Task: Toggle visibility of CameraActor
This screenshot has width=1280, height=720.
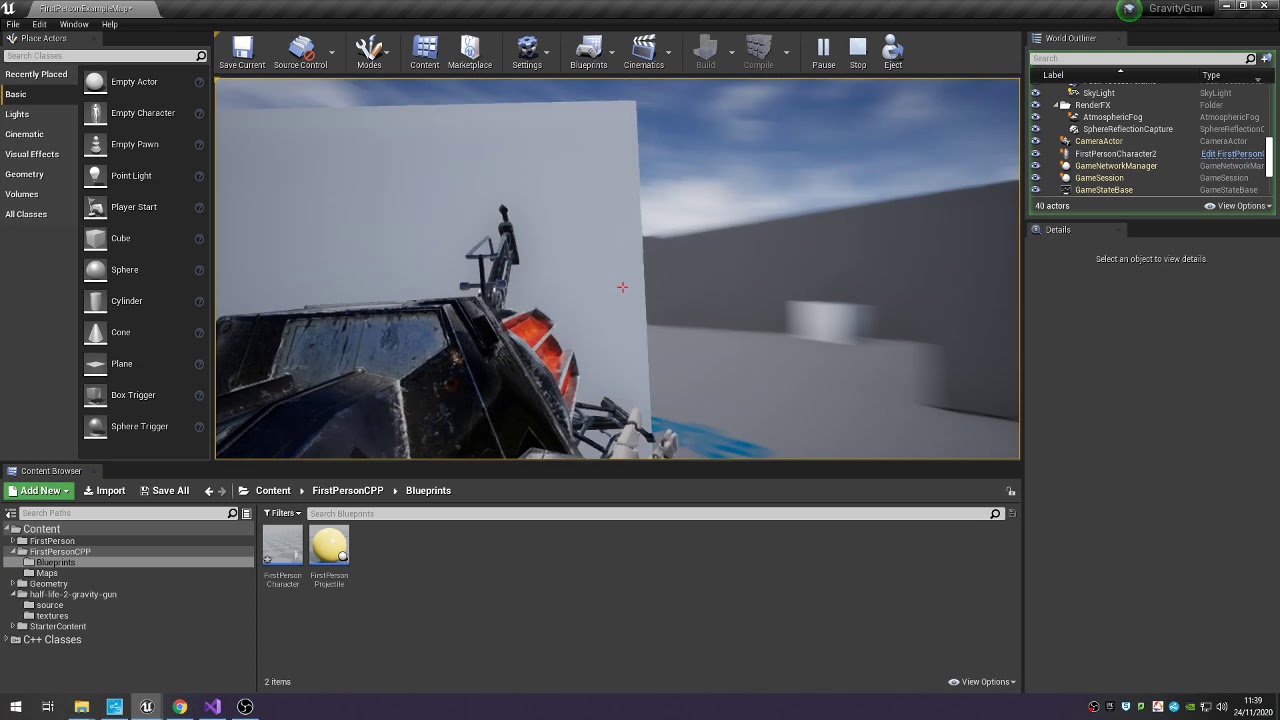Action: (1035, 141)
